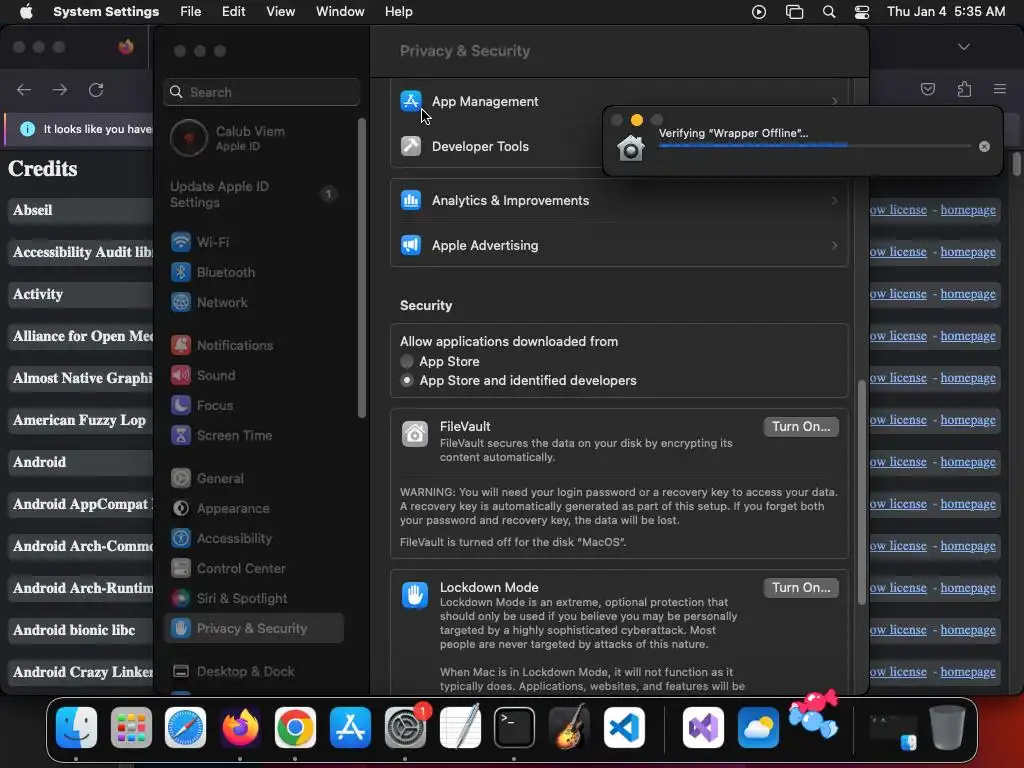Launch Safari from the Dock

click(x=185, y=727)
